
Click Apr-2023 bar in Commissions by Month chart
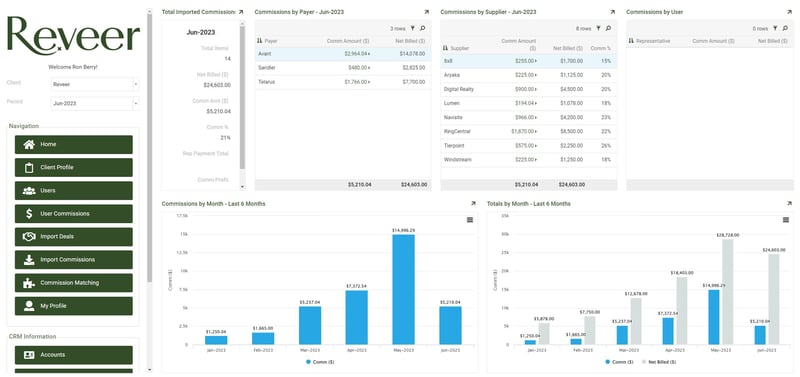357,317
